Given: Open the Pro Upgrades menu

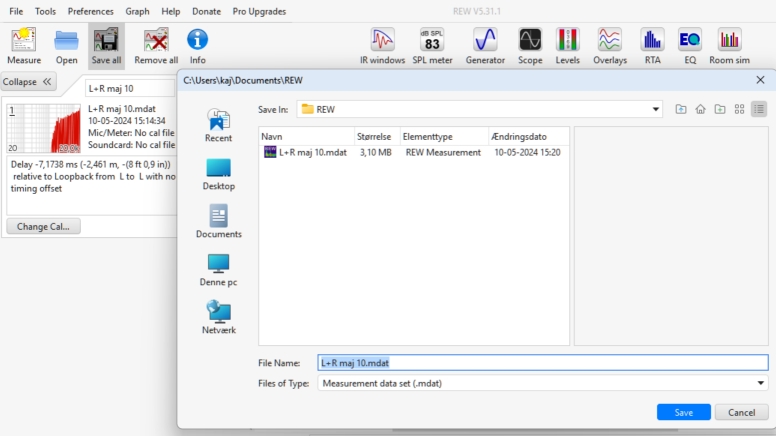Looking at the screenshot, I should [x=259, y=11].
